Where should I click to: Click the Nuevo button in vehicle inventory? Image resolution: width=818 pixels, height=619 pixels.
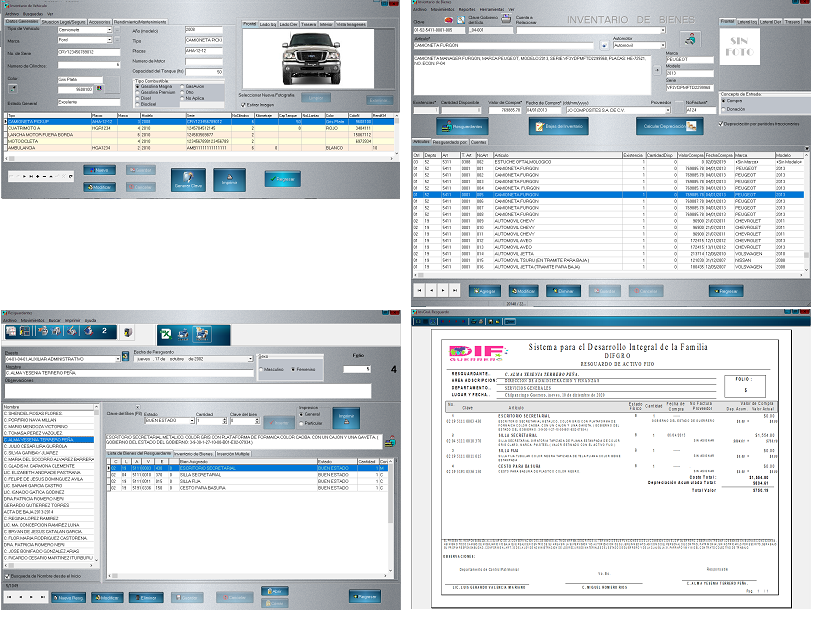pyautogui.click(x=98, y=170)
